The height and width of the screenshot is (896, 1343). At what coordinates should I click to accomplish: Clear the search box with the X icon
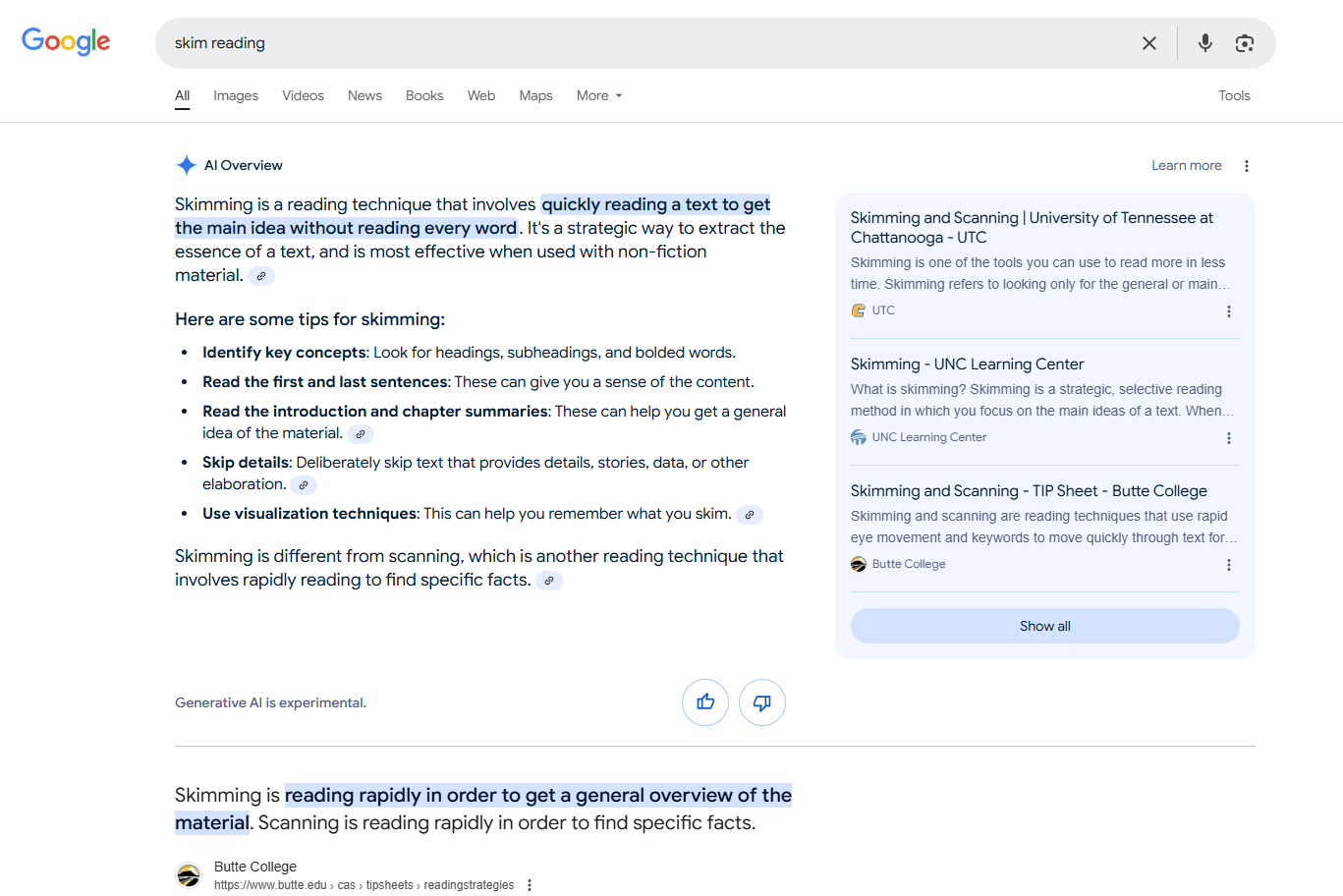tap(1149, 43)
